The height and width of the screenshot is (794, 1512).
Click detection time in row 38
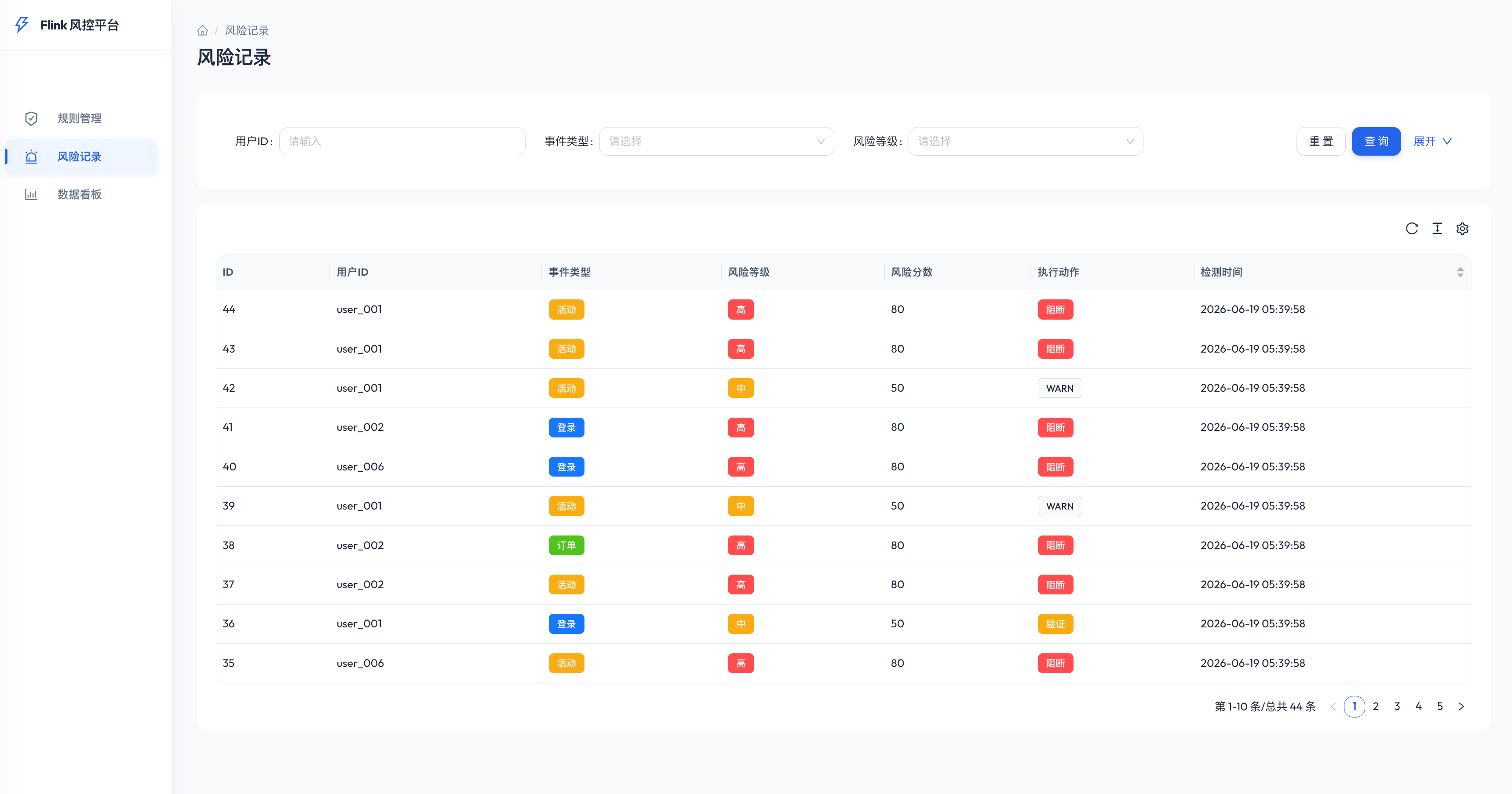pyautogui.click(x=1253, y=546)
